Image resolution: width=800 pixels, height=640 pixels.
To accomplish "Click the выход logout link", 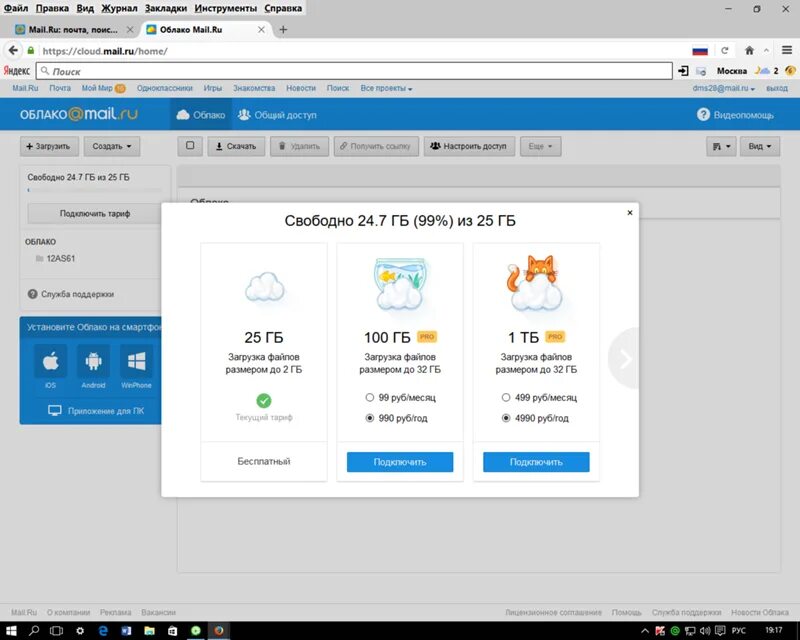I will click(x=777, y=88).
